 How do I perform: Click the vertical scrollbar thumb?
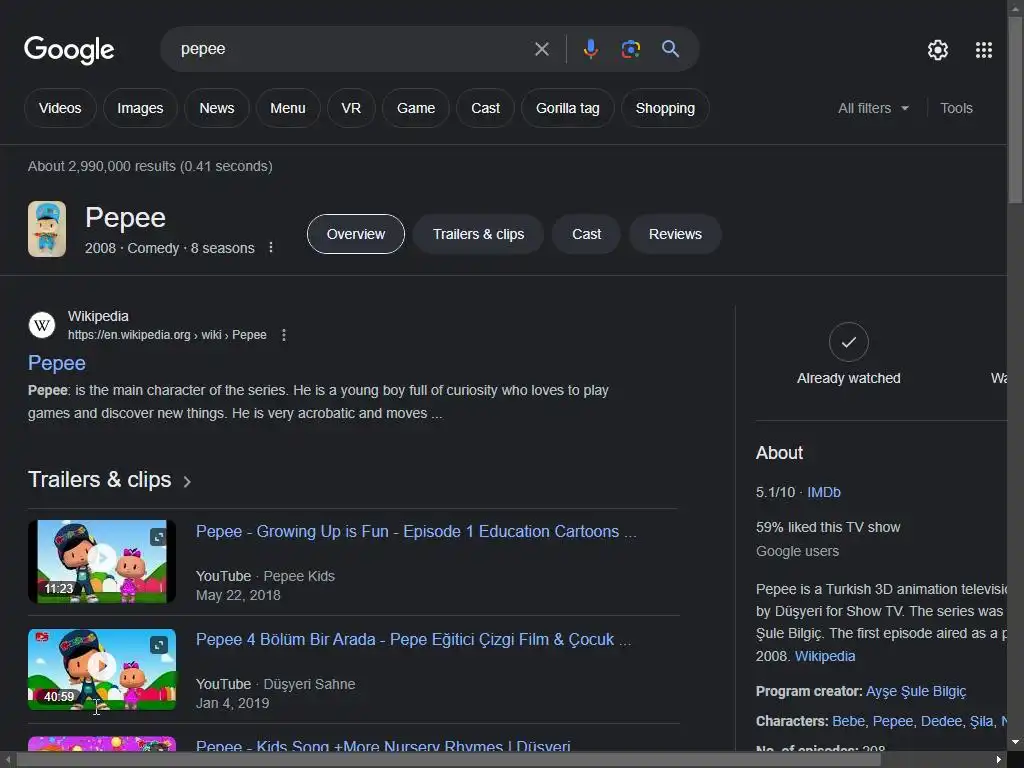point(1016,108)
